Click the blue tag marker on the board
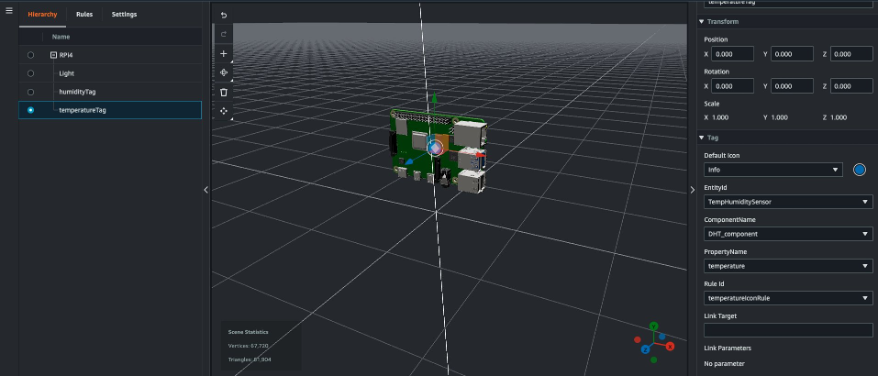Screen dimensions: 879x377 pyautogui.click(x=434, y=147)
